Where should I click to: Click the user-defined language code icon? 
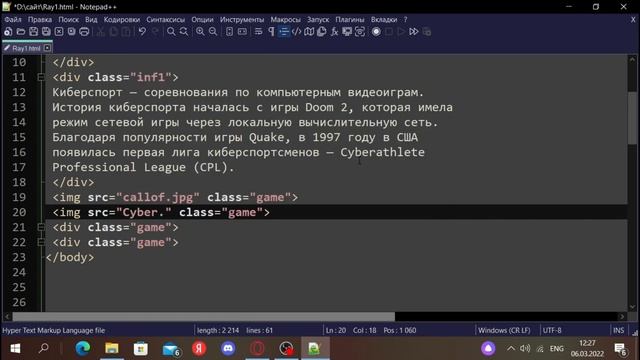pyautogui.click(x=296, y=31)
